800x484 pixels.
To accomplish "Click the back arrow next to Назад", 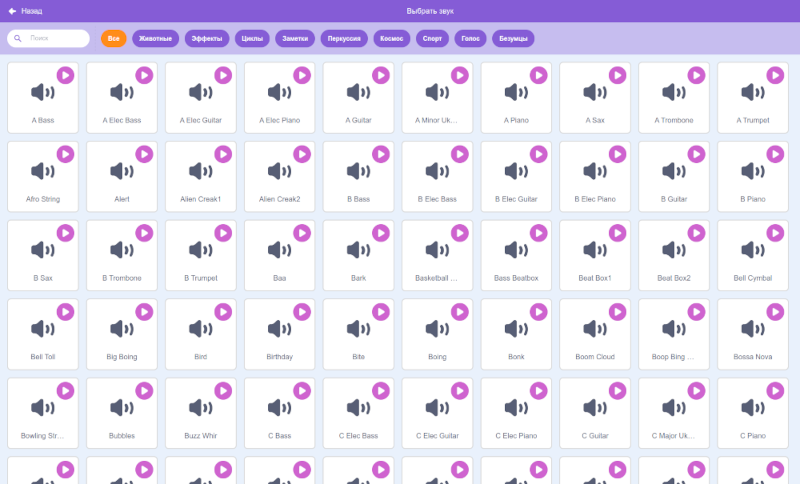I will (x=12, y=11).
